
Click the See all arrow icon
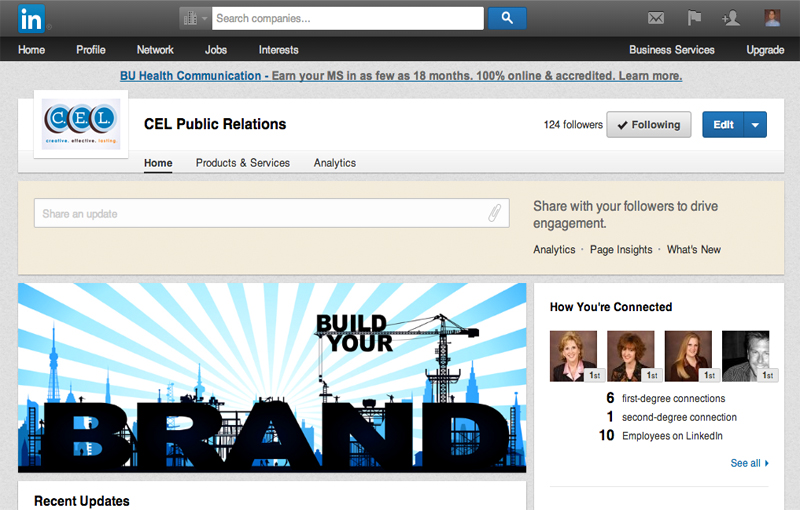click(766, 463)
